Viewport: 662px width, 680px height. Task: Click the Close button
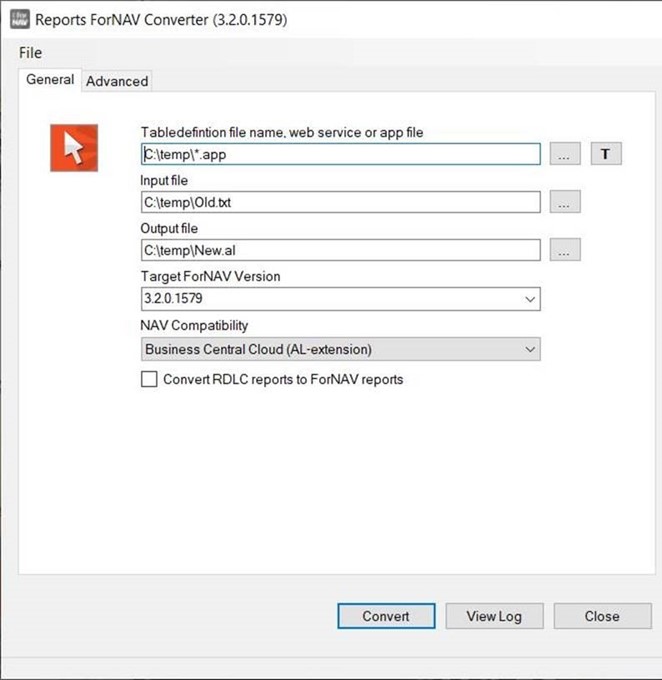pyautogui.click(x=602, y=616)
